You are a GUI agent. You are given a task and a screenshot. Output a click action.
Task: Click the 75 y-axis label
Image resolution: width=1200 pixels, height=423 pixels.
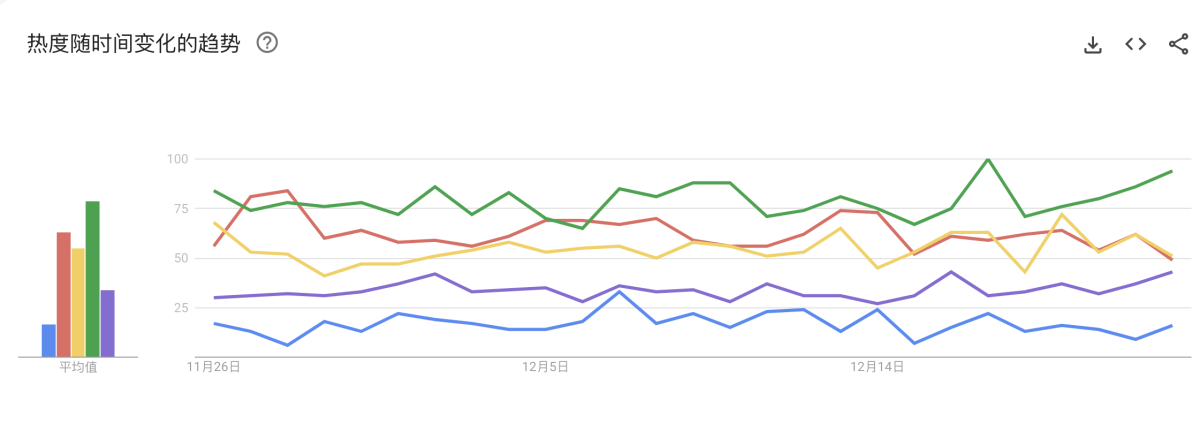181,208
